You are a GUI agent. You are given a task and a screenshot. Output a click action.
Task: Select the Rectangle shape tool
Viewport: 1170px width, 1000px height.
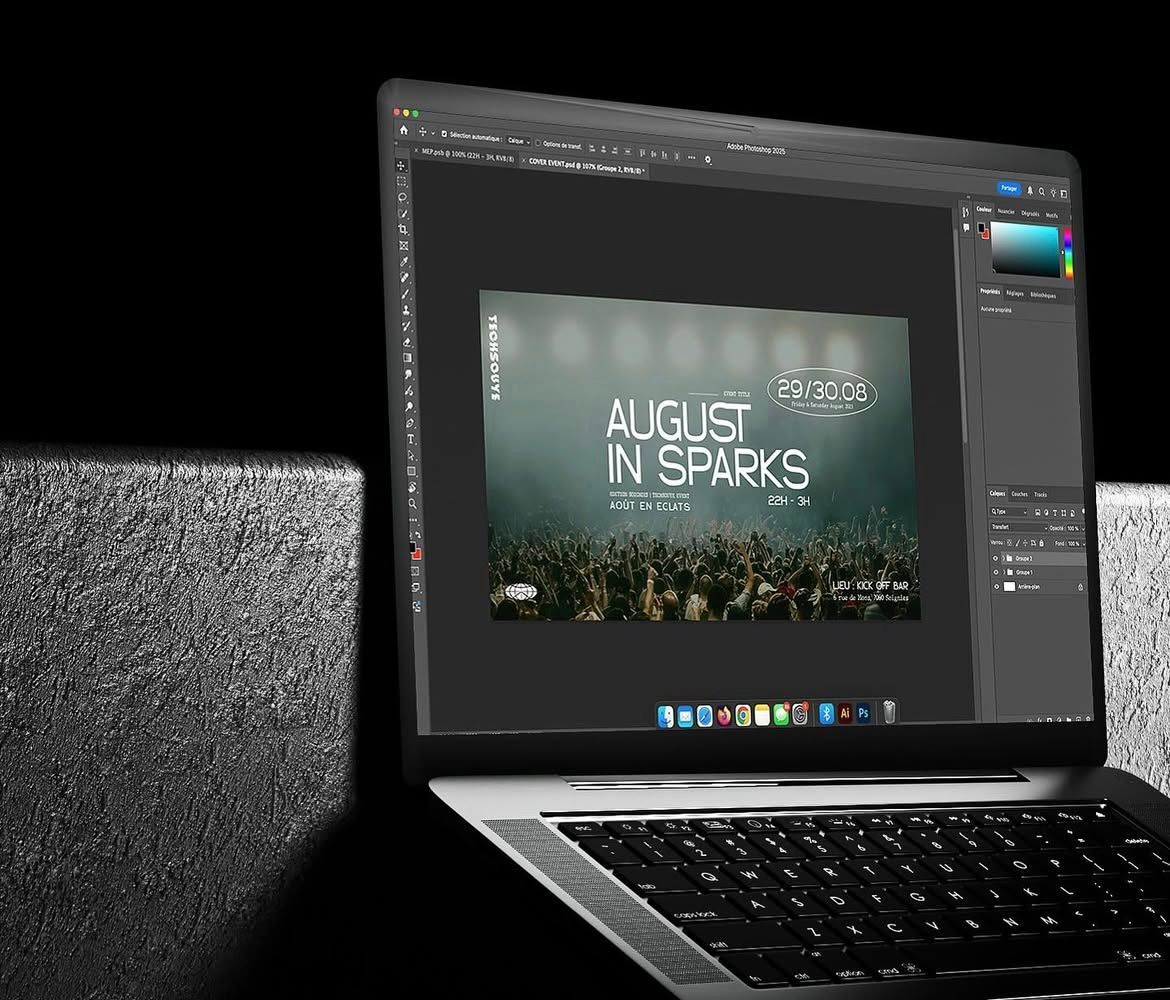411,471
